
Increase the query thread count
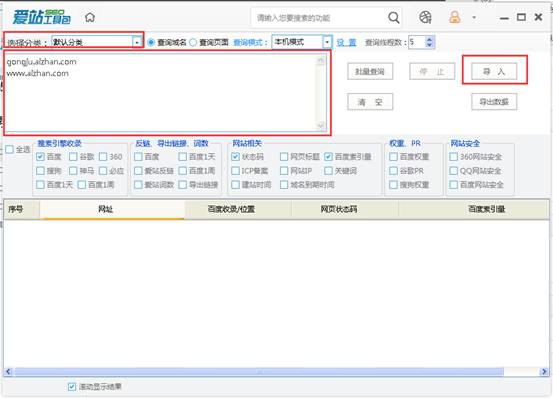coord(429,39)
